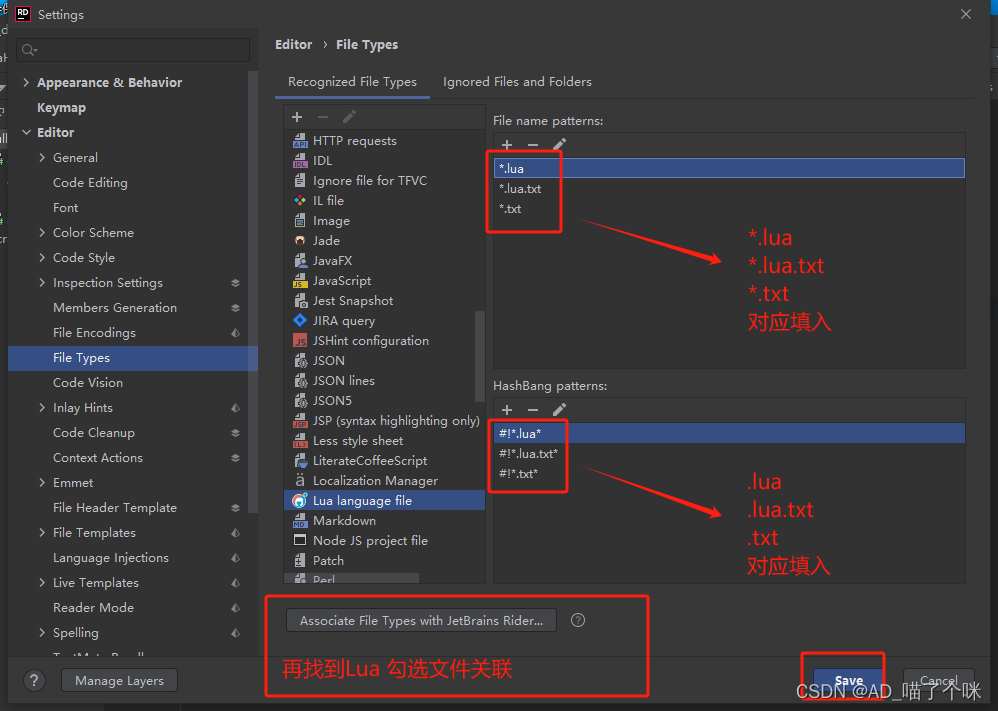Click the JIRA query diamond icon
This screenshot has width=998, height=711.
tap(300, 320)
